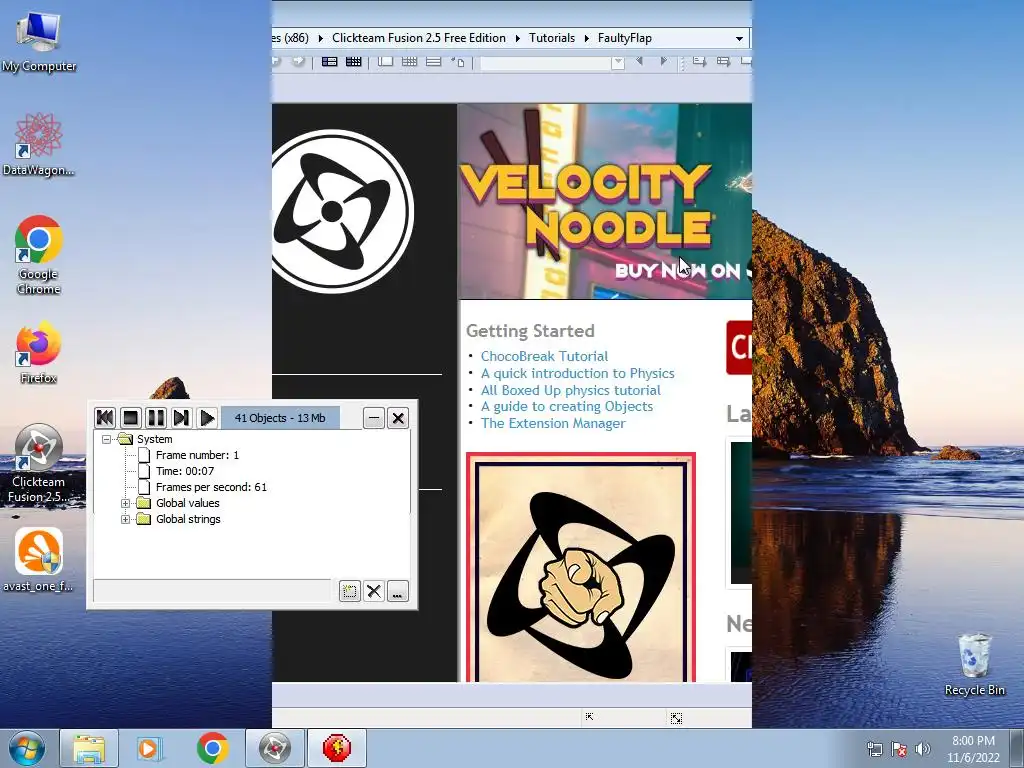Open the Recycle Bin

click(974, 664)
